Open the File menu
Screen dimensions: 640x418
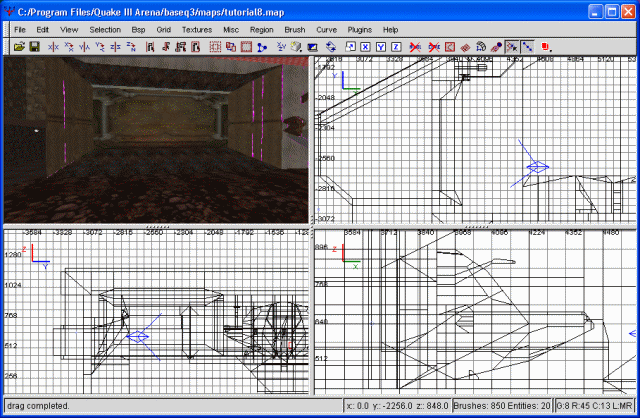(x=20, y=30)
